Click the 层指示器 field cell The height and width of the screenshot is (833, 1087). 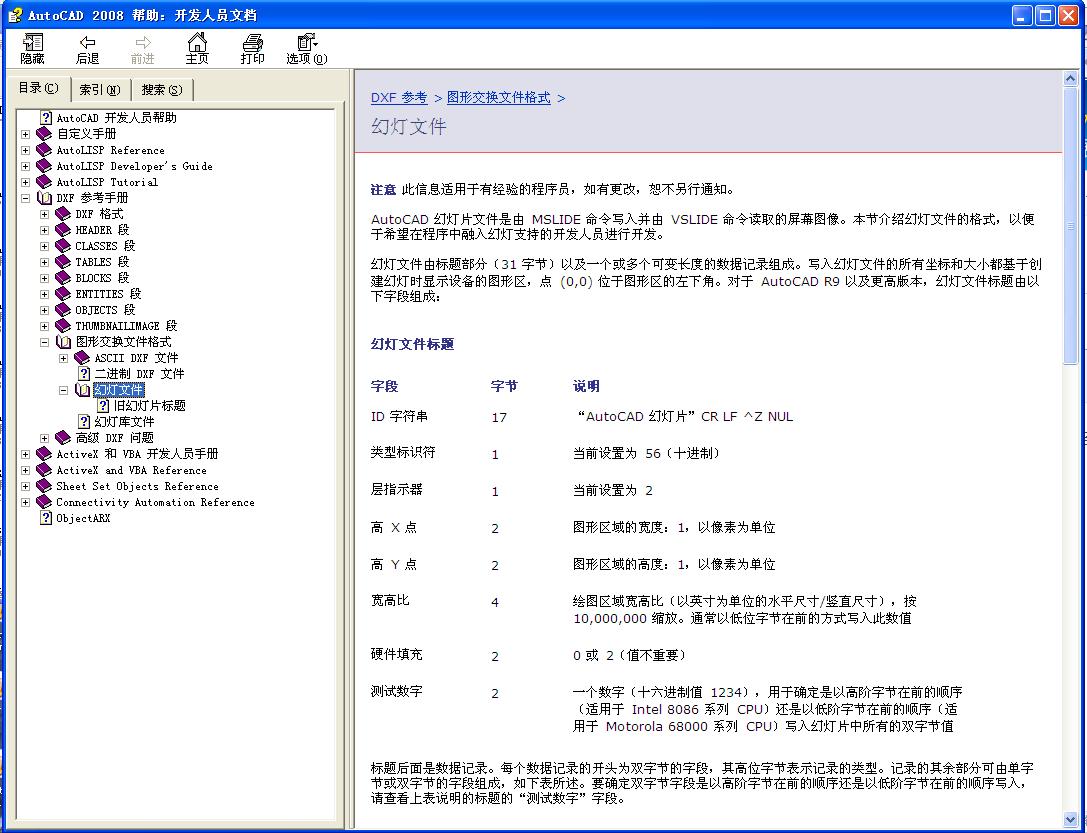(397, 489)
